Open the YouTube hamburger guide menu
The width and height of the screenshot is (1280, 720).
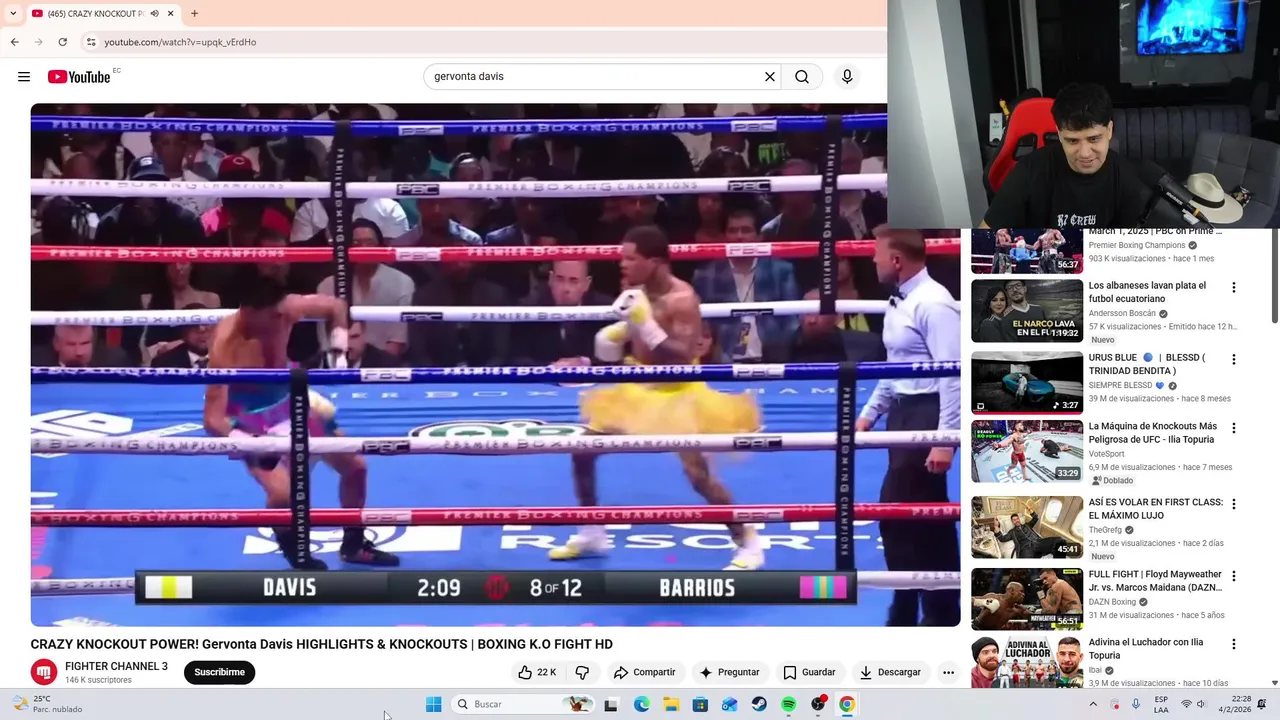24,77
